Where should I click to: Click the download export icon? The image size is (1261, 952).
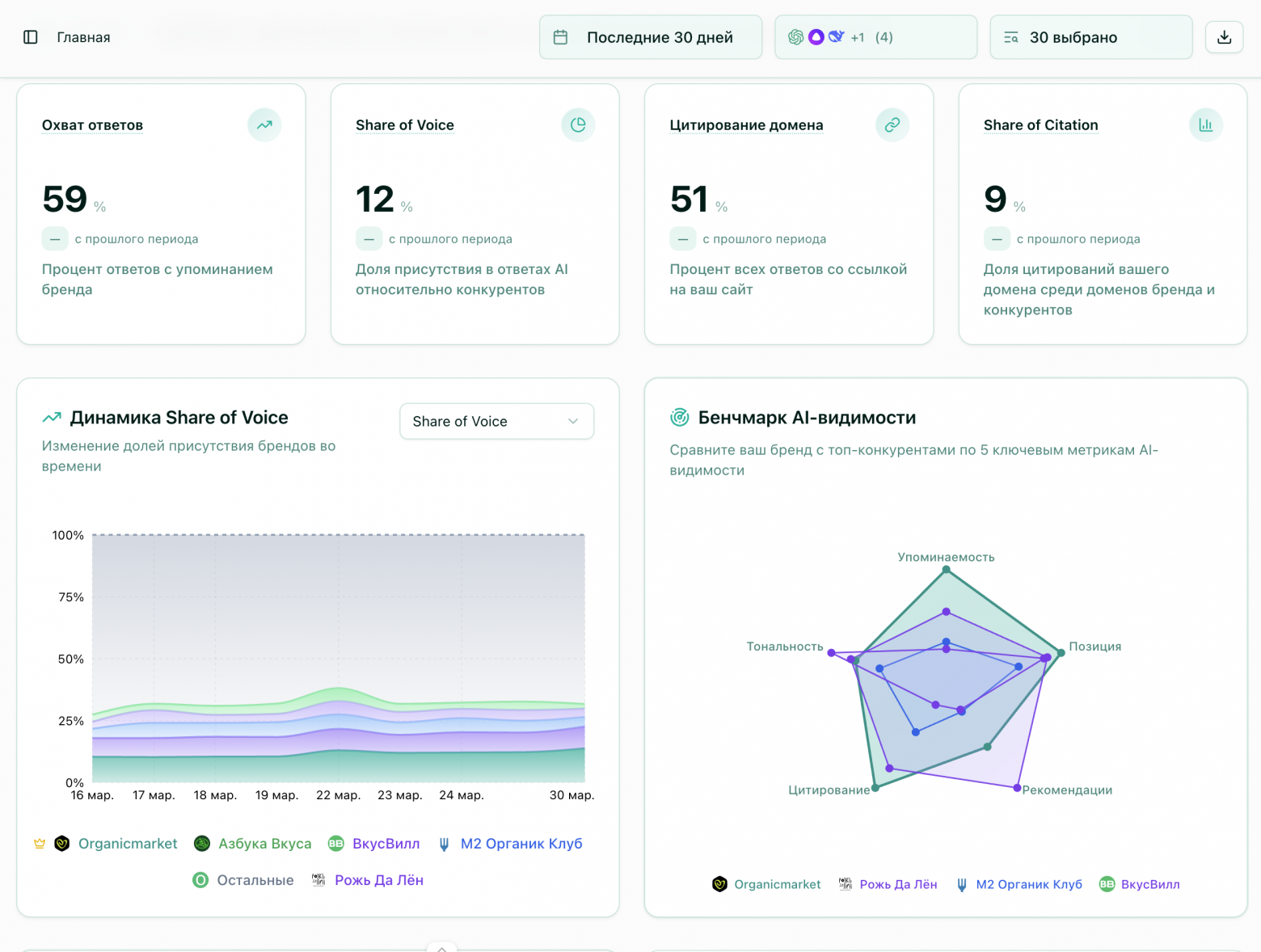click(x=1224, y=37)
